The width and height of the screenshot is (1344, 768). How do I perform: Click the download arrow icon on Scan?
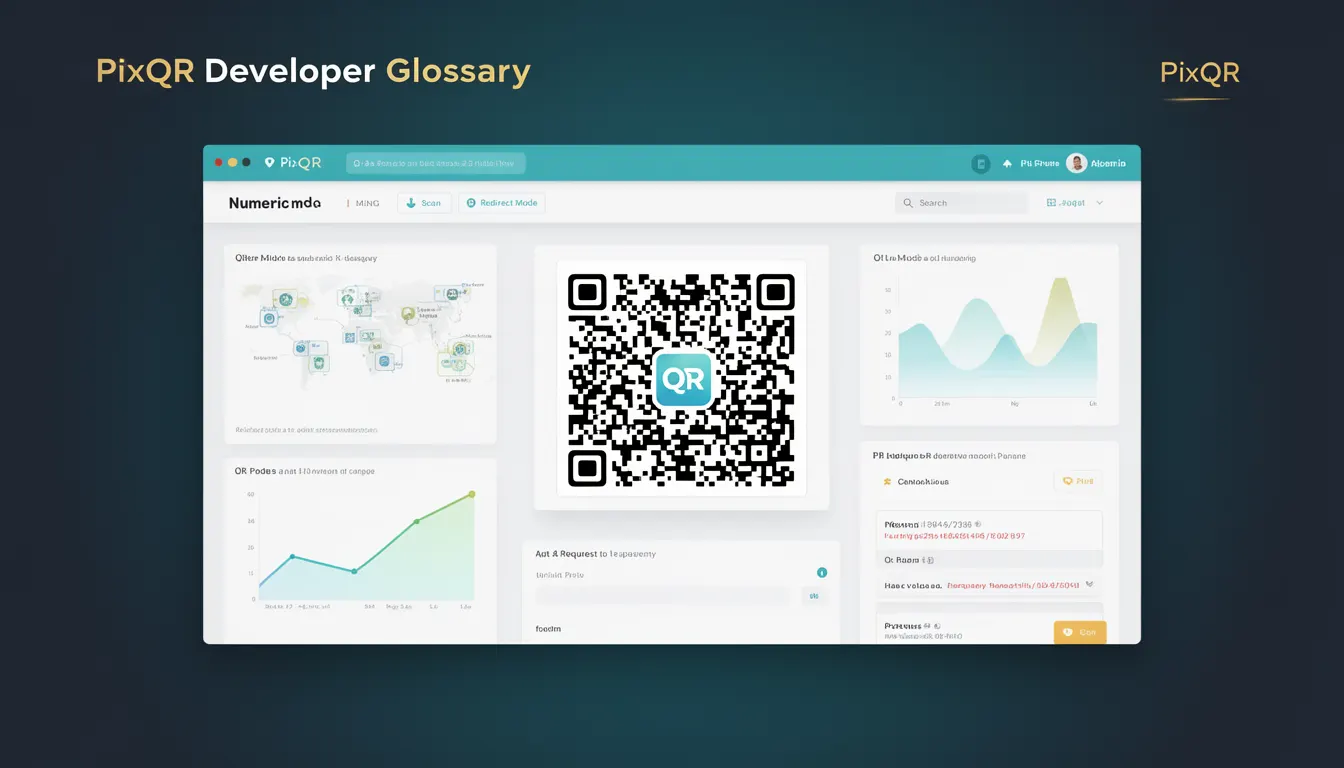[x=410, y=203]
